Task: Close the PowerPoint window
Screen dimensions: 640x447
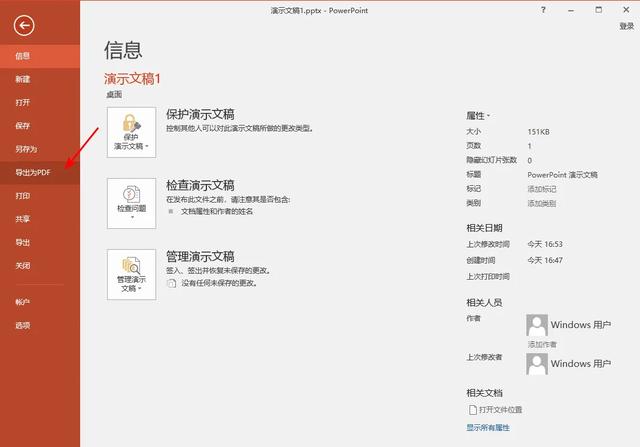Action: click(627, 10)
